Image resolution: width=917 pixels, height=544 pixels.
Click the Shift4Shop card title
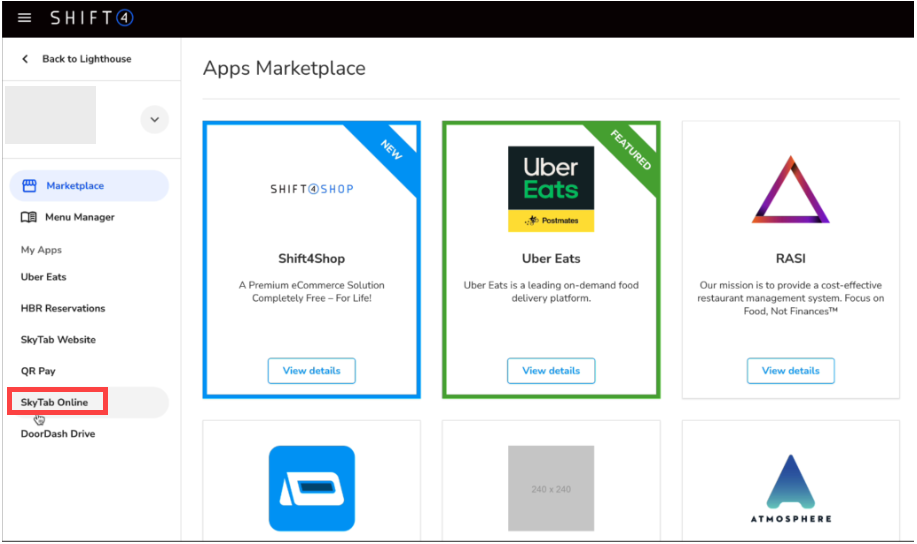312,259
